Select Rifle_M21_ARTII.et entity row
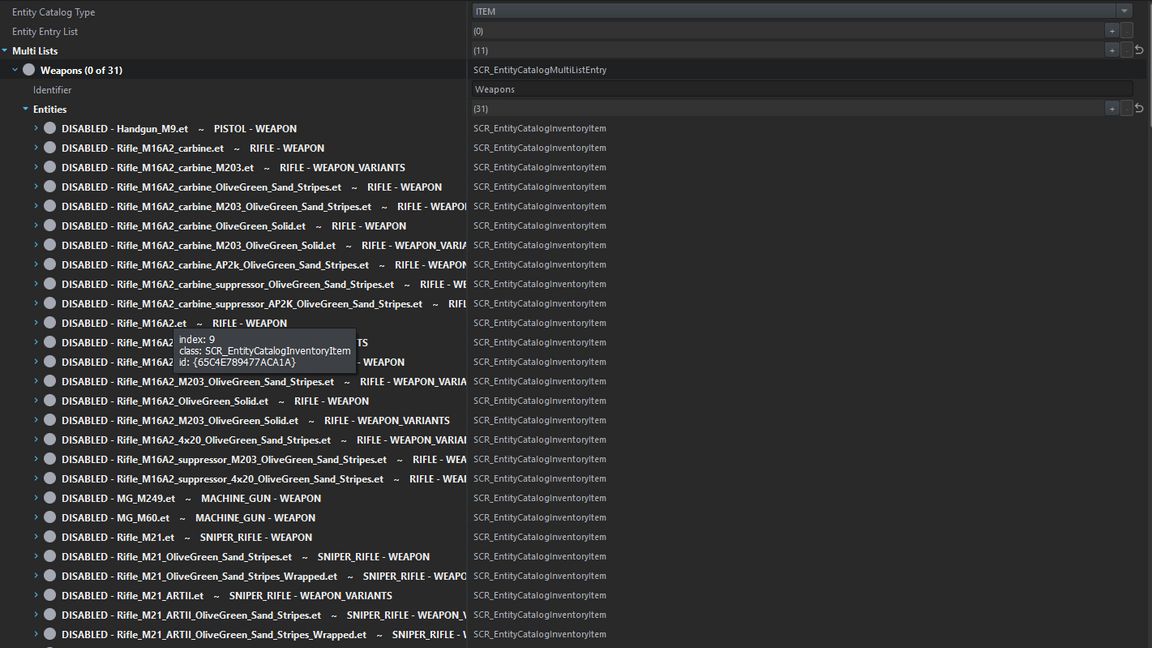The height and width of the screenshot is (648, 1152). coord(160,596)
